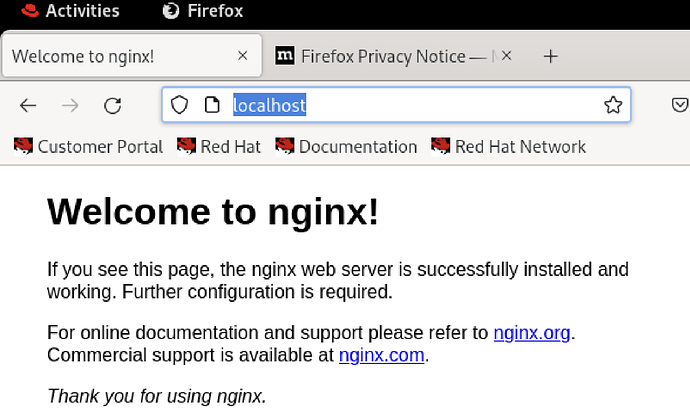Open Red Hat bookmark
The height and width of the screenshot is (416, 690).
219,147
